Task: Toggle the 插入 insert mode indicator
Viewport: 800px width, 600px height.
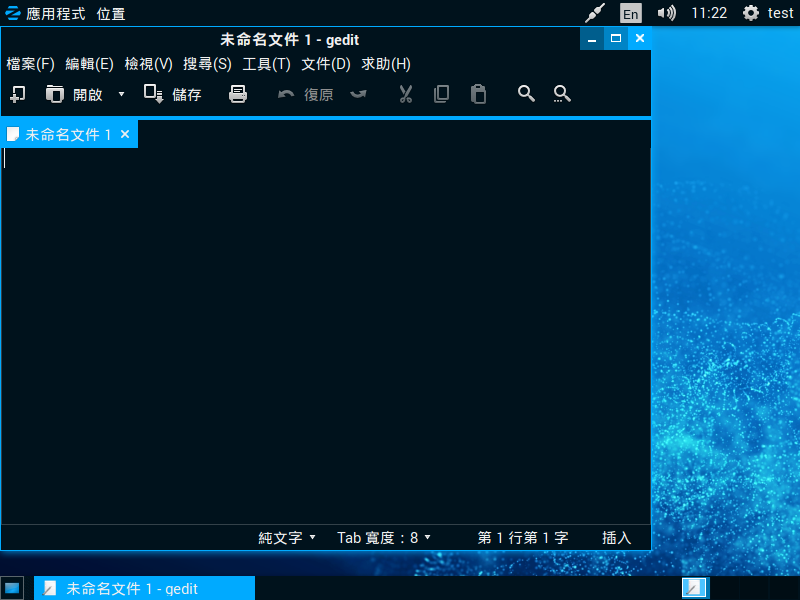Action: click(616, 538)
